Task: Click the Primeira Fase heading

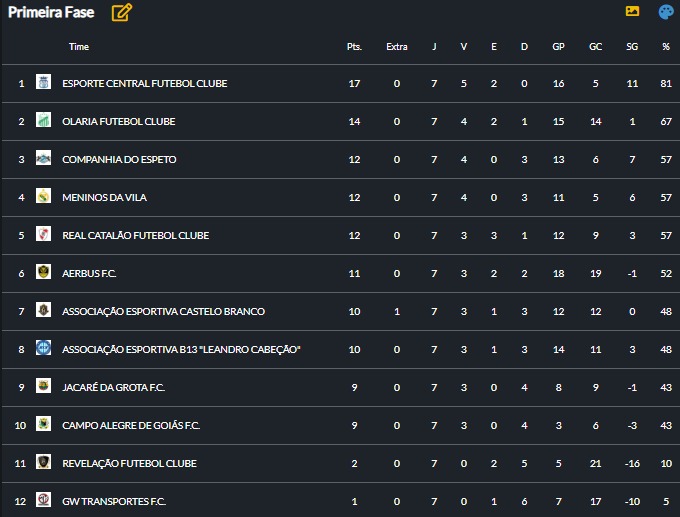Action: click(51, 13)
